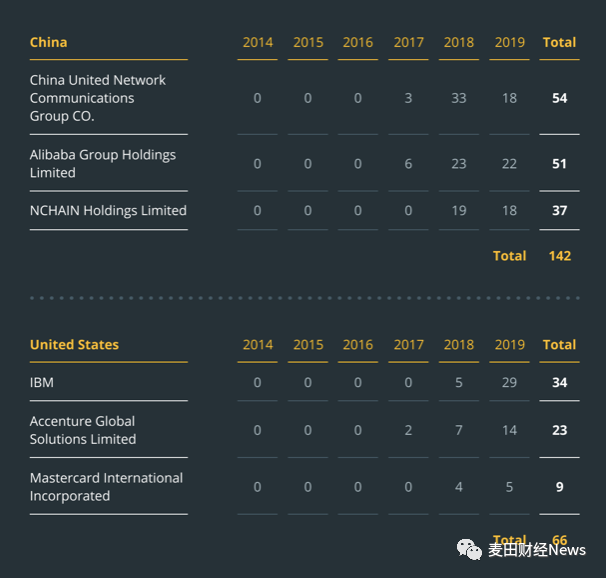The width and height of the screenshot is (606, 578).
Task: Select the 2015 column header in China table
Action: tap(308, 42)
